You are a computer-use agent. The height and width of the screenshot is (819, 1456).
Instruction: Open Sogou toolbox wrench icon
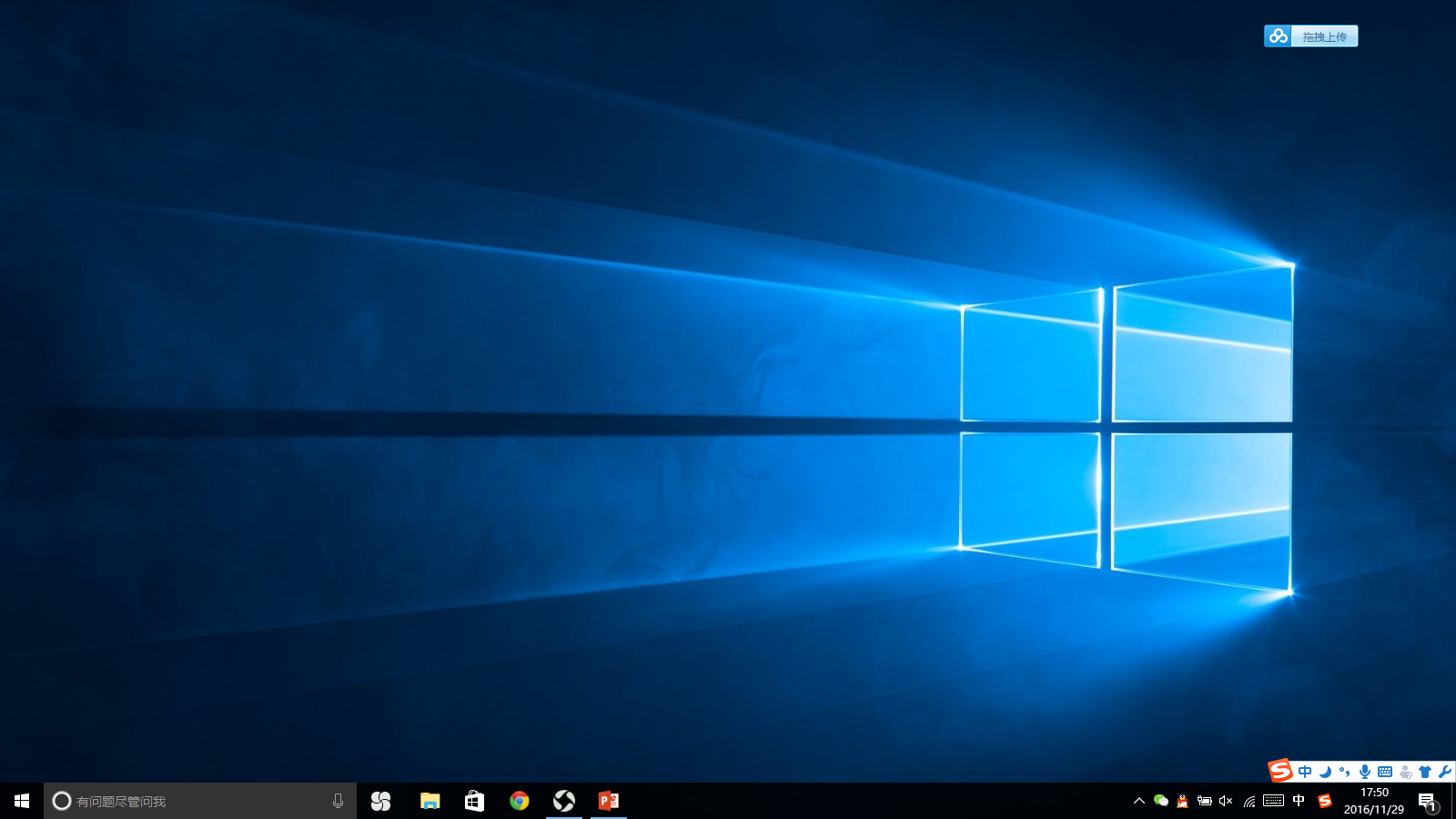(x=1445, y=772)
